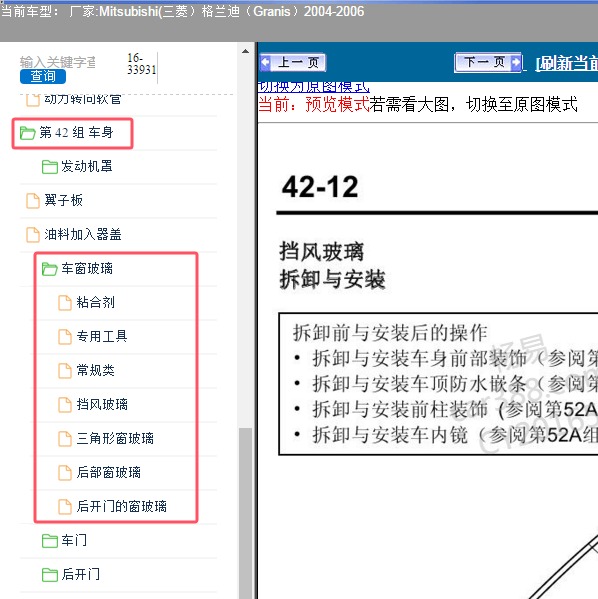Collapse the 车窗玻璃 folder

pos(87,269)
